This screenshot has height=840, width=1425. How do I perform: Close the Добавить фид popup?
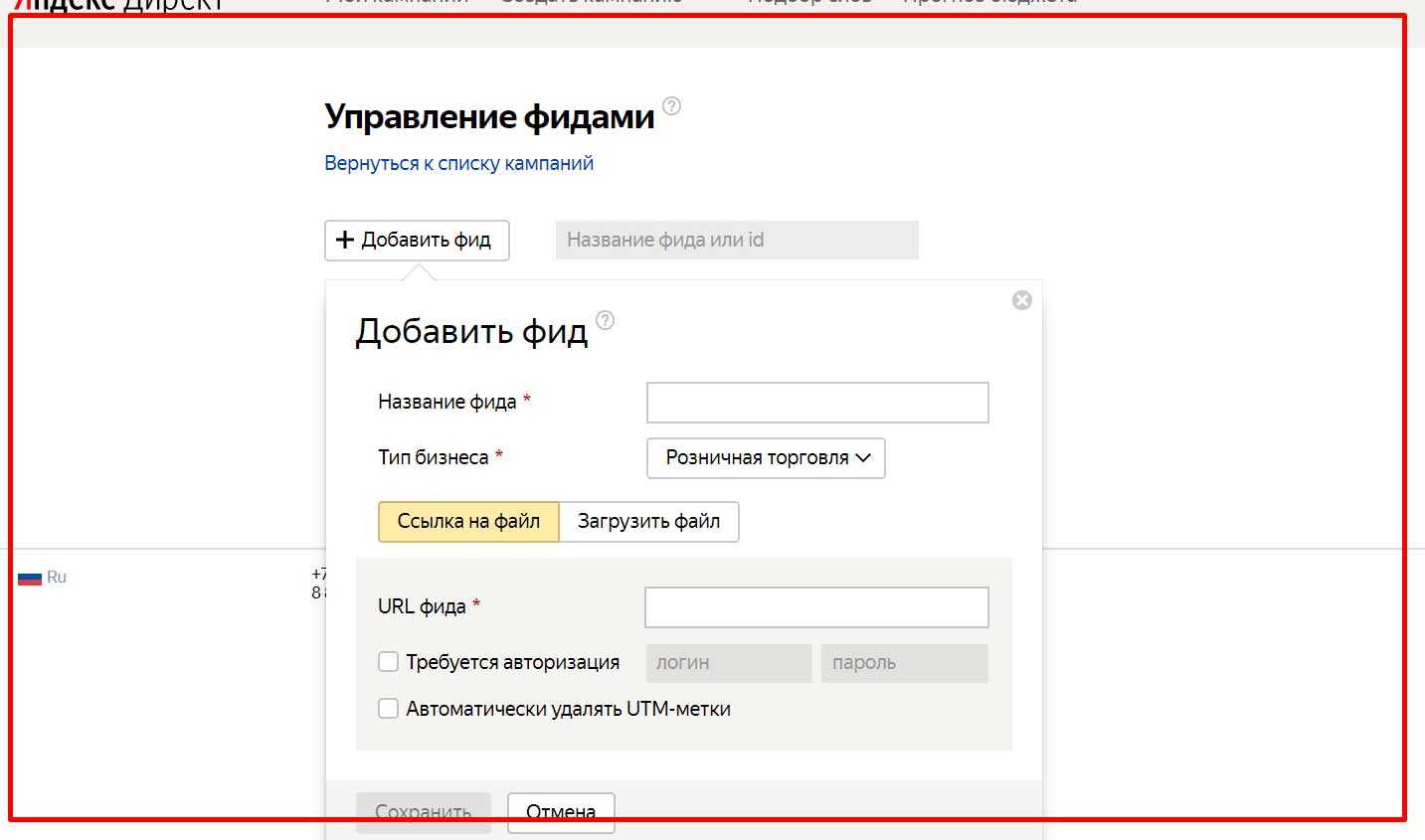click(1021, 300)
